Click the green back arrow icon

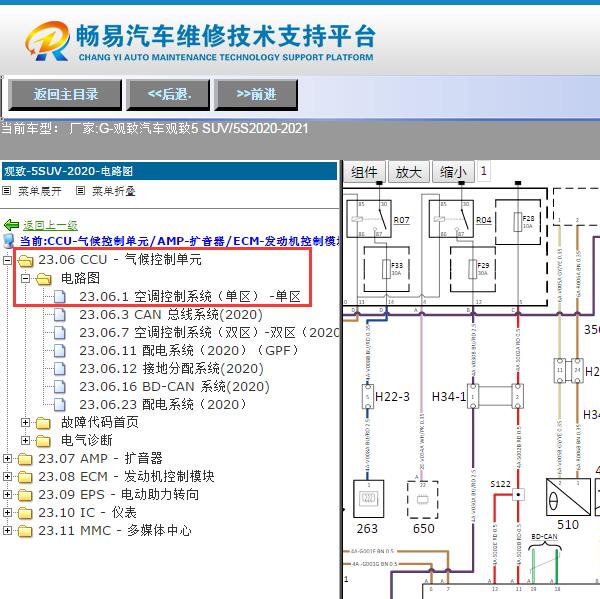11,225
